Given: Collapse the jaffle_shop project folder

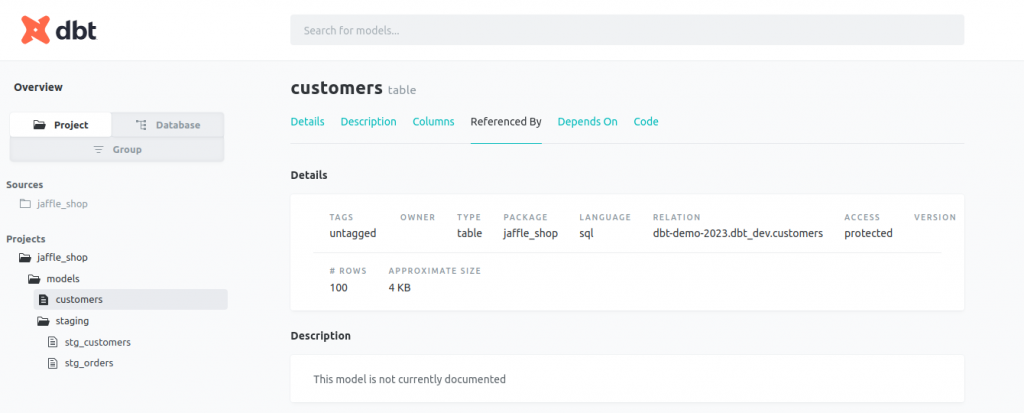Looking at the screenshot, I should (25, 257).
